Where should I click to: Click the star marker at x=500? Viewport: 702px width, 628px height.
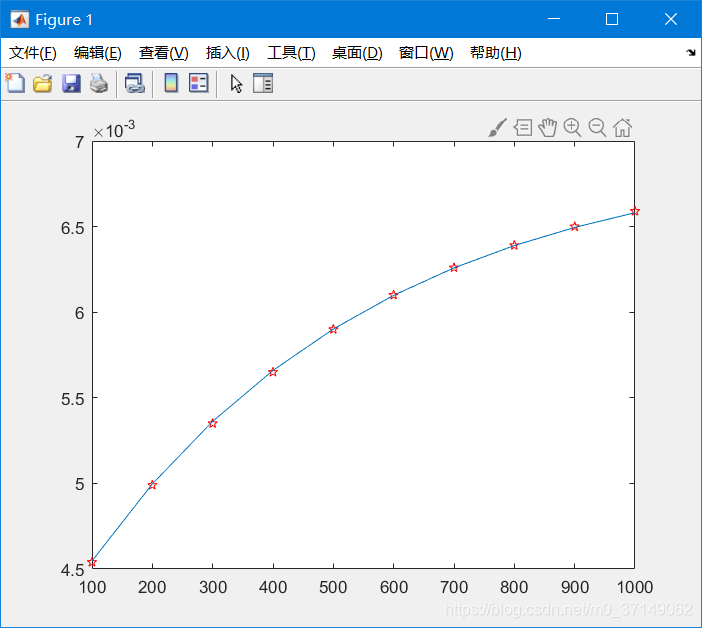333,329
